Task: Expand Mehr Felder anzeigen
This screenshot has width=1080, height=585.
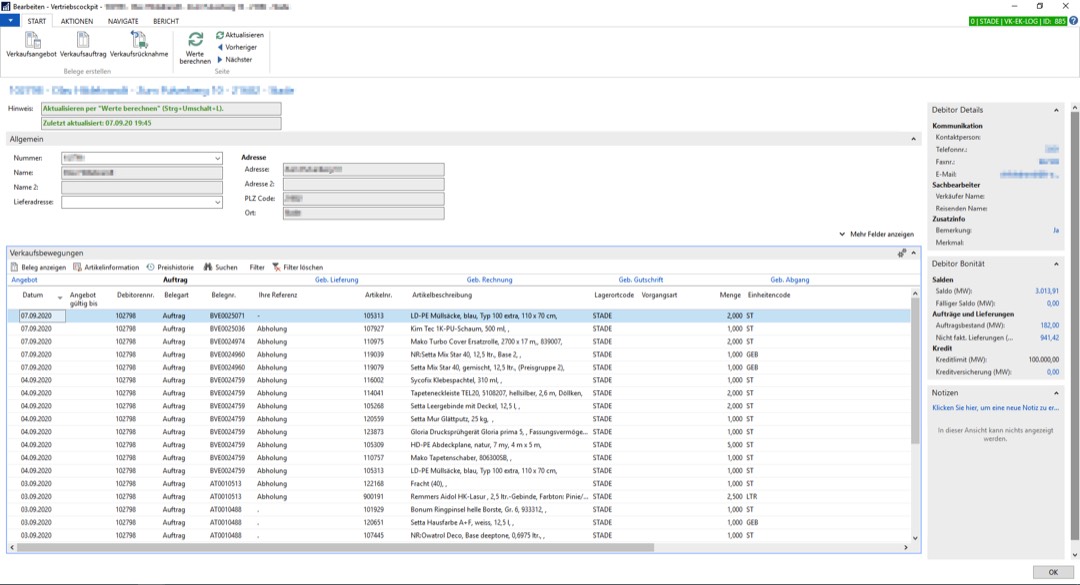Action: [x=876, y=234]
